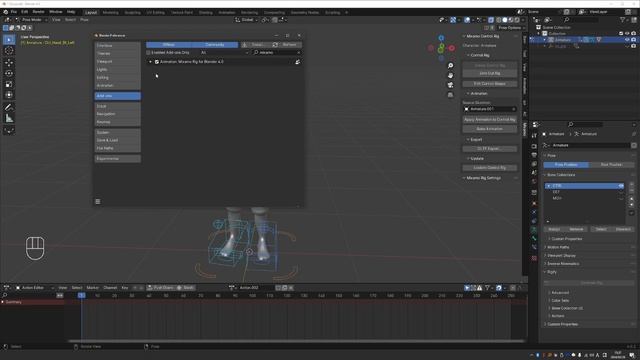
Task: Click Edit Control Shape button
Action: [x=490, y=84]
